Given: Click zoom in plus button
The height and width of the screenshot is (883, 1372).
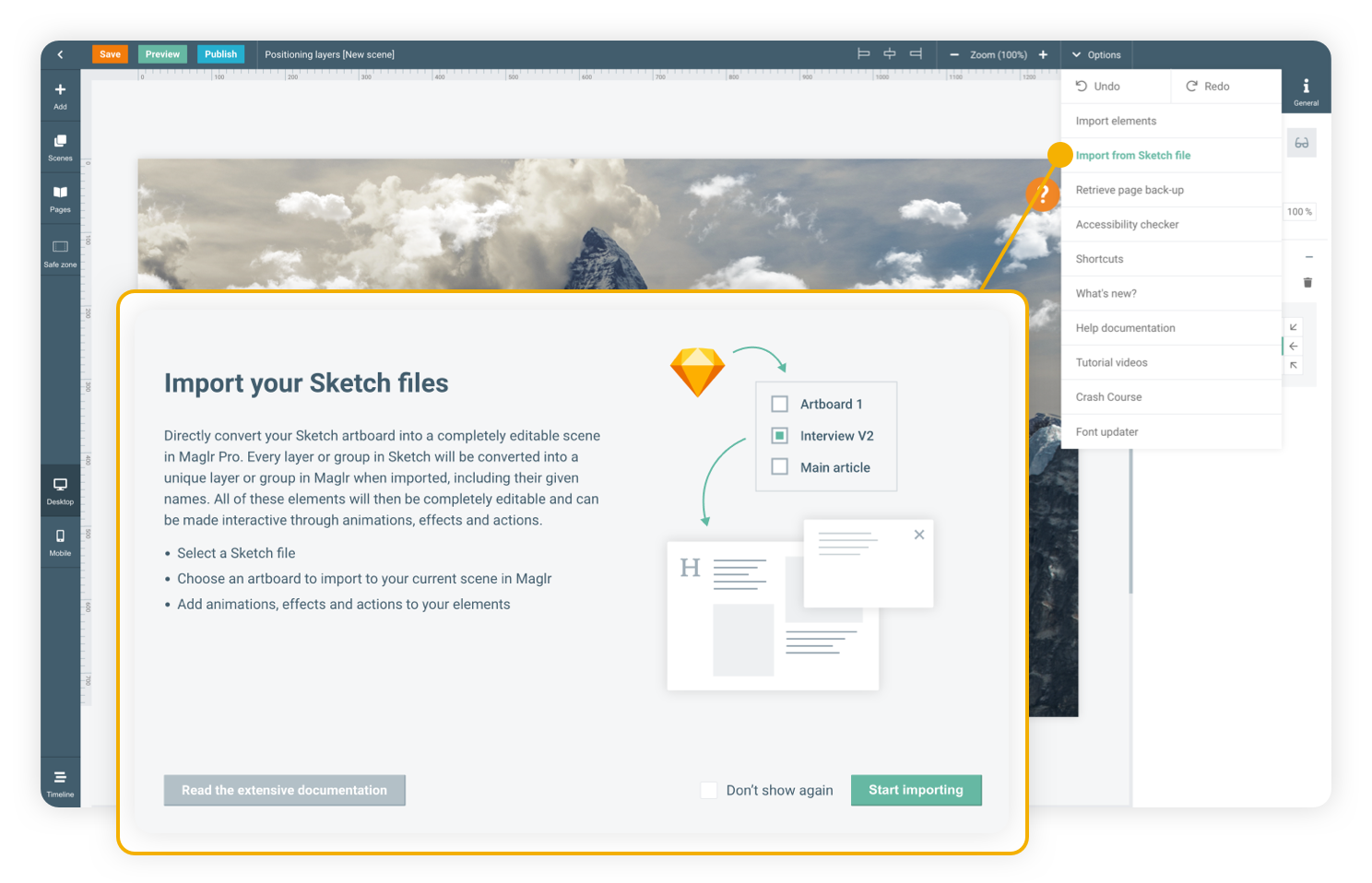Looking at the screenshot, I should click(1043, 54).
